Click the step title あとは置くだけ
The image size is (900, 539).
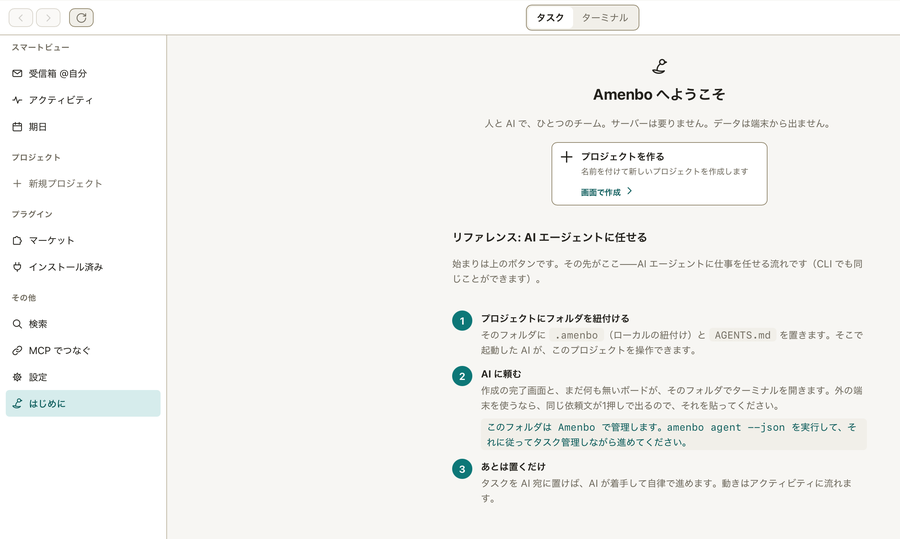pos(513,467)
